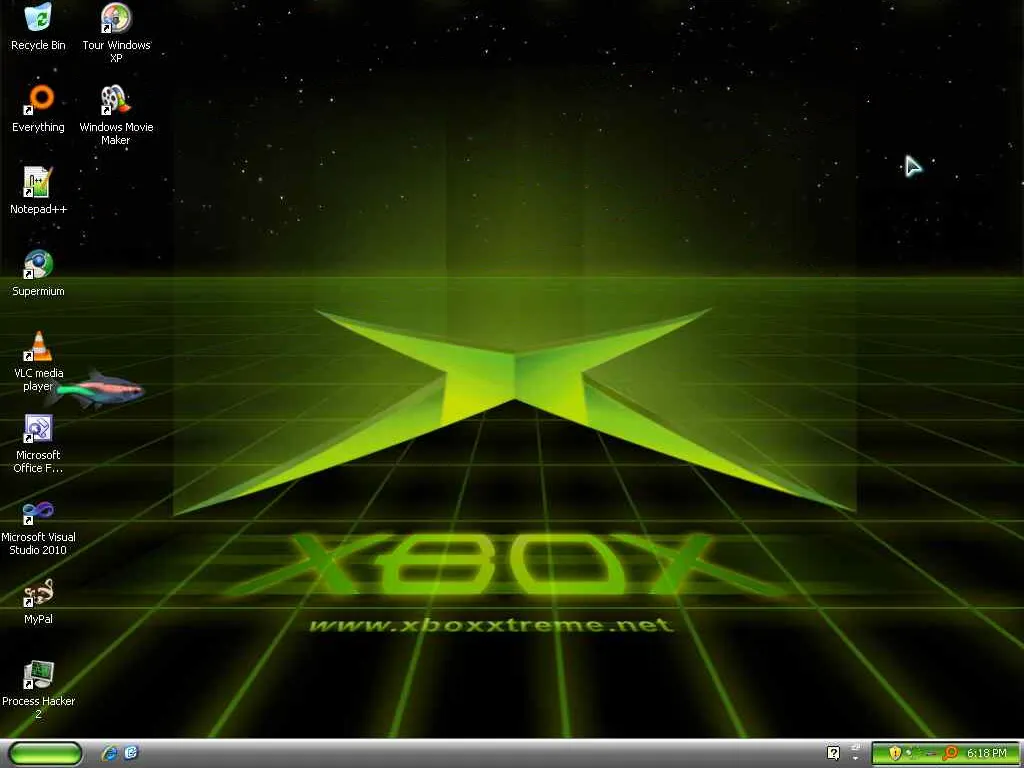The width and height of the screenshot is (1024, 768).
Task: Click the 6:18 PM taskbar clock
Action: pos(987,753)
